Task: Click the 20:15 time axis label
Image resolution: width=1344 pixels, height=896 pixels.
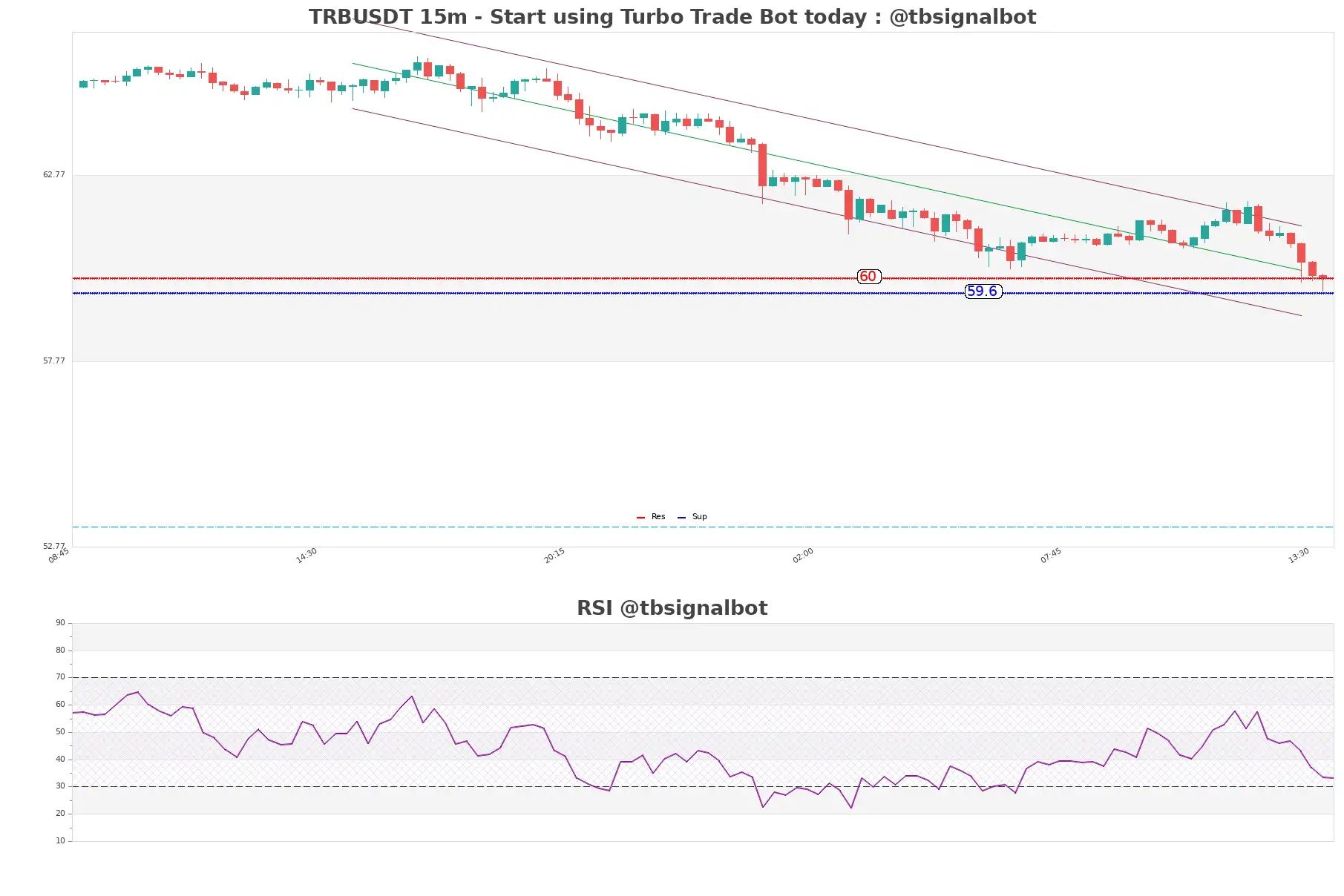Action: click(554, 556)
